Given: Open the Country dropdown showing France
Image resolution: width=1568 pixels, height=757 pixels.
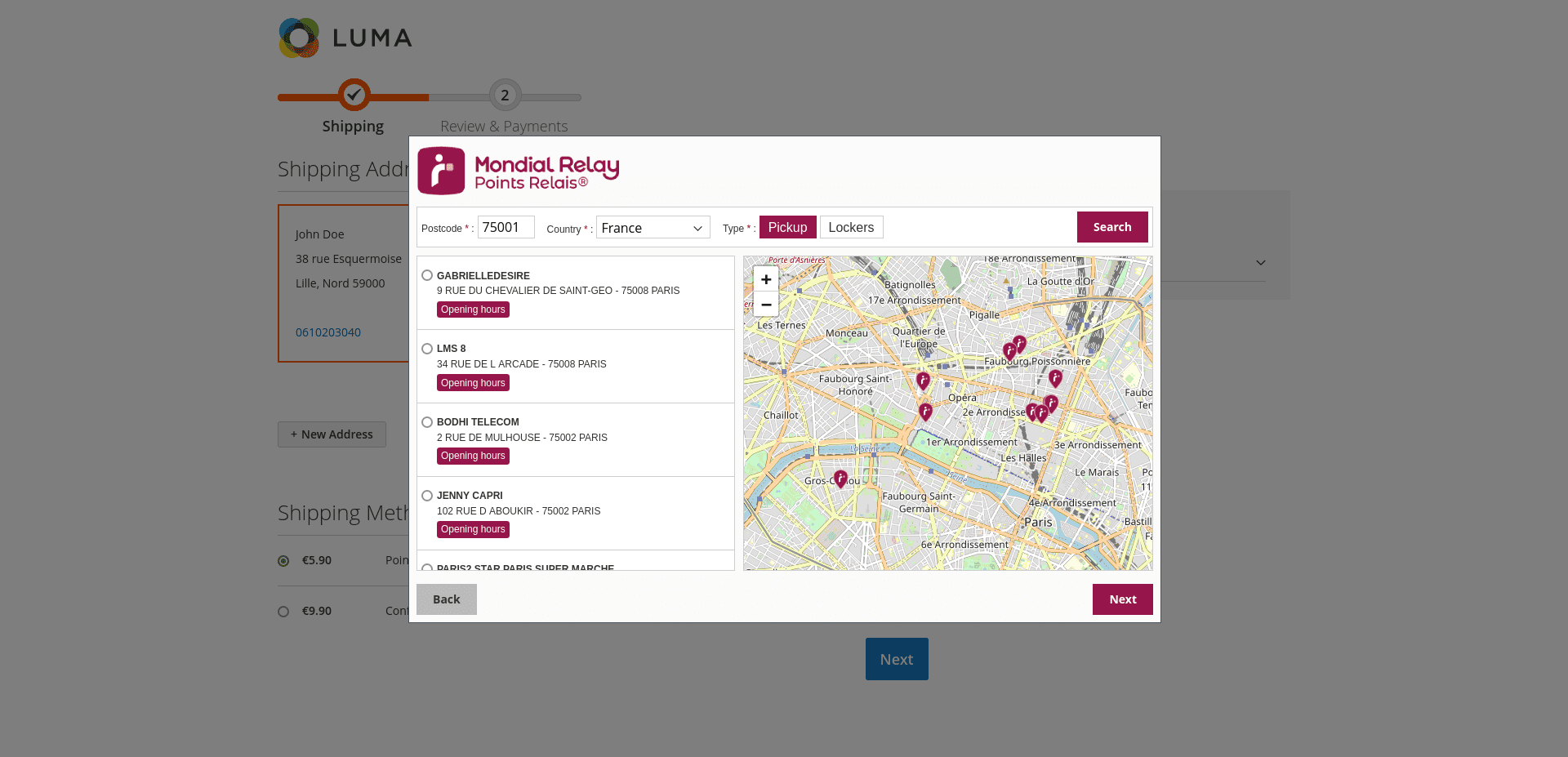Looking at the screenshot, I should click(652, 227).
